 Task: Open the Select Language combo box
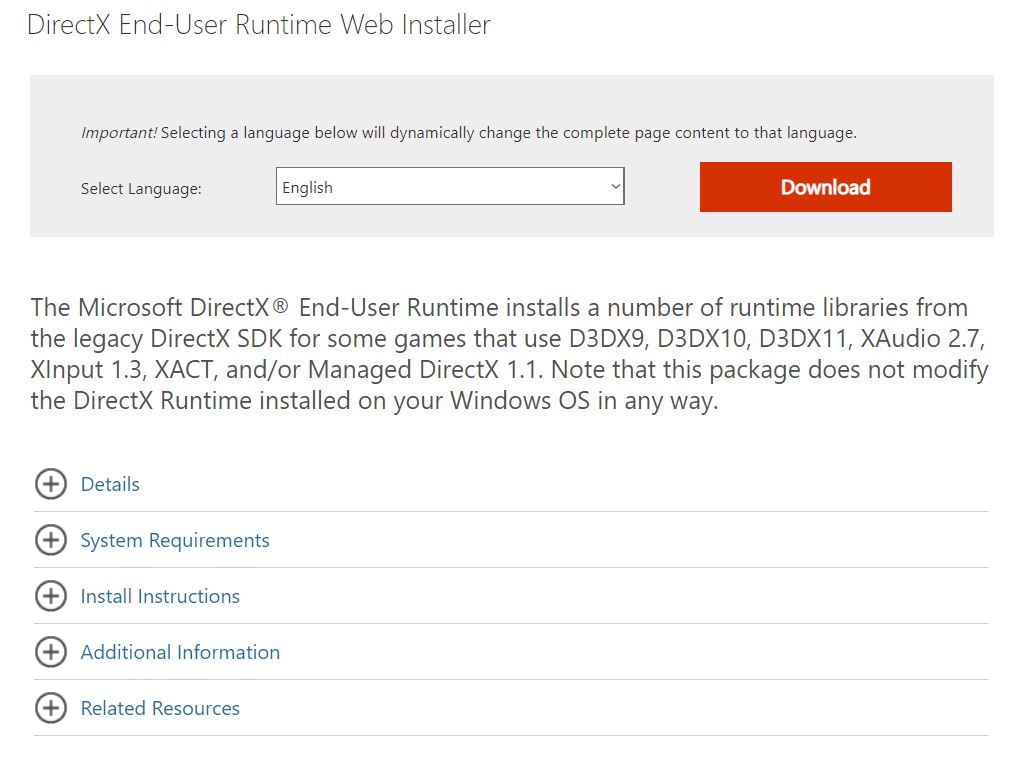pos(450,187)
